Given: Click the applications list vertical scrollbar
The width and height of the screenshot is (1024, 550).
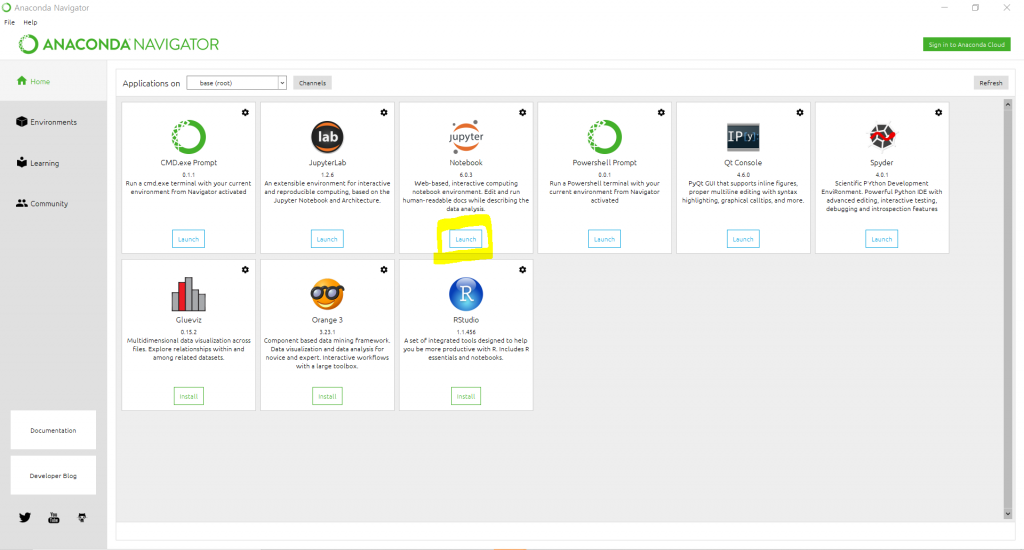Looking at the screenshot, I should tap(1008, 309).
